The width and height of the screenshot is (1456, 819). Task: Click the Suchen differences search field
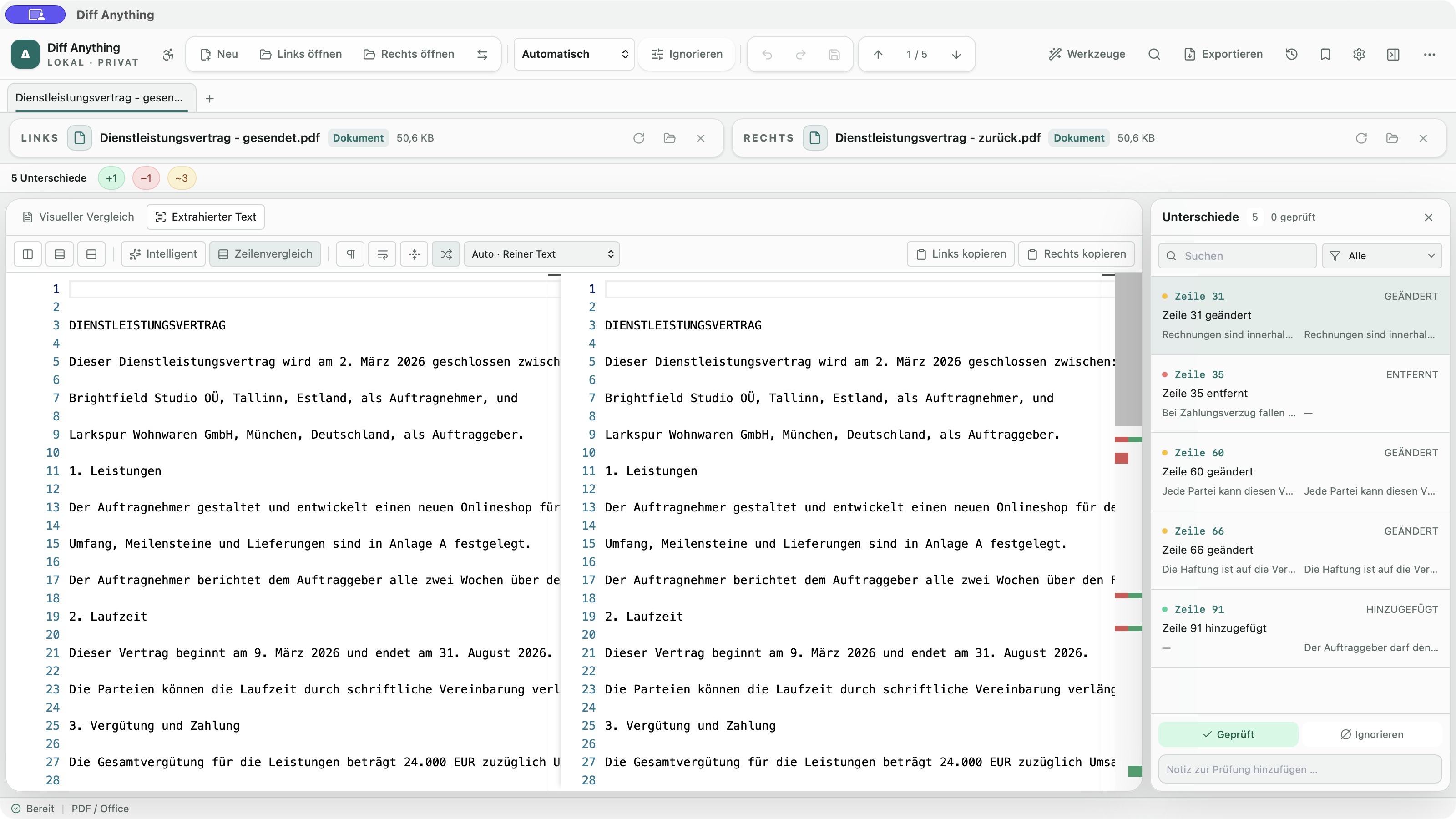point(1238,256)
